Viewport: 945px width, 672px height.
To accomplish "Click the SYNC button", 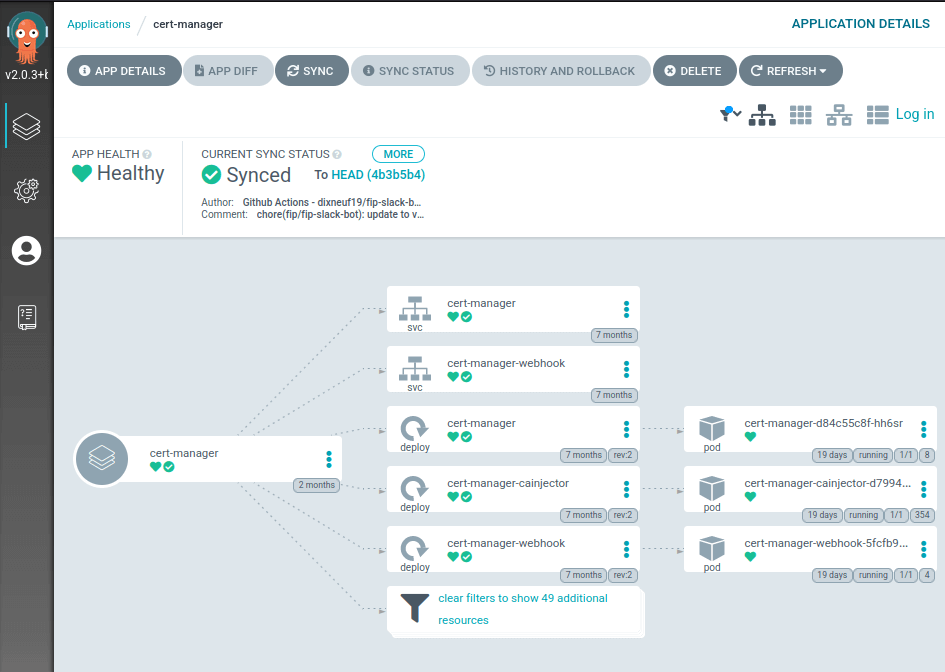I will tap(311, 71).
